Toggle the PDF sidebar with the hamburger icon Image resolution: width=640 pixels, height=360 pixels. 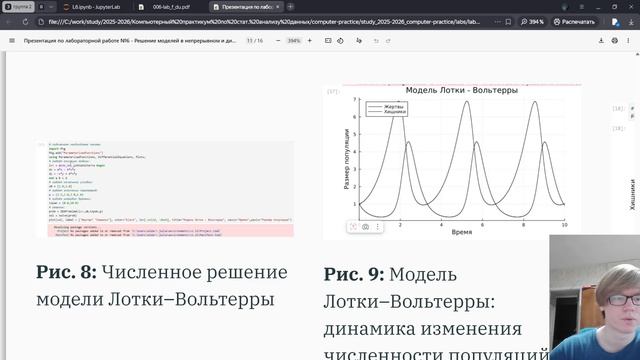(12, 41)
